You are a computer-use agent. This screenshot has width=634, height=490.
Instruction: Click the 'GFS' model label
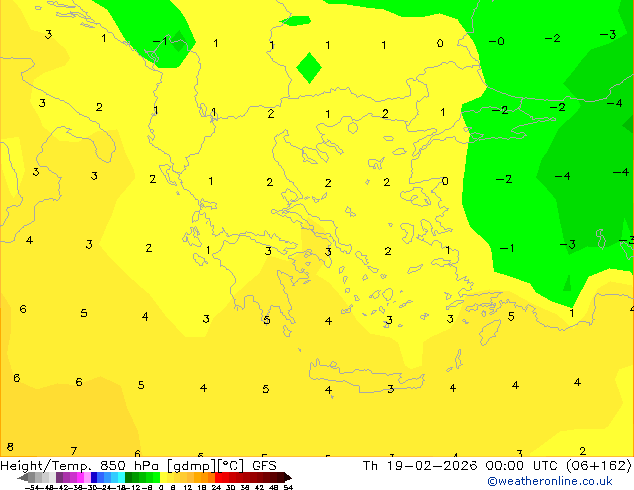[x=264, y=466]
